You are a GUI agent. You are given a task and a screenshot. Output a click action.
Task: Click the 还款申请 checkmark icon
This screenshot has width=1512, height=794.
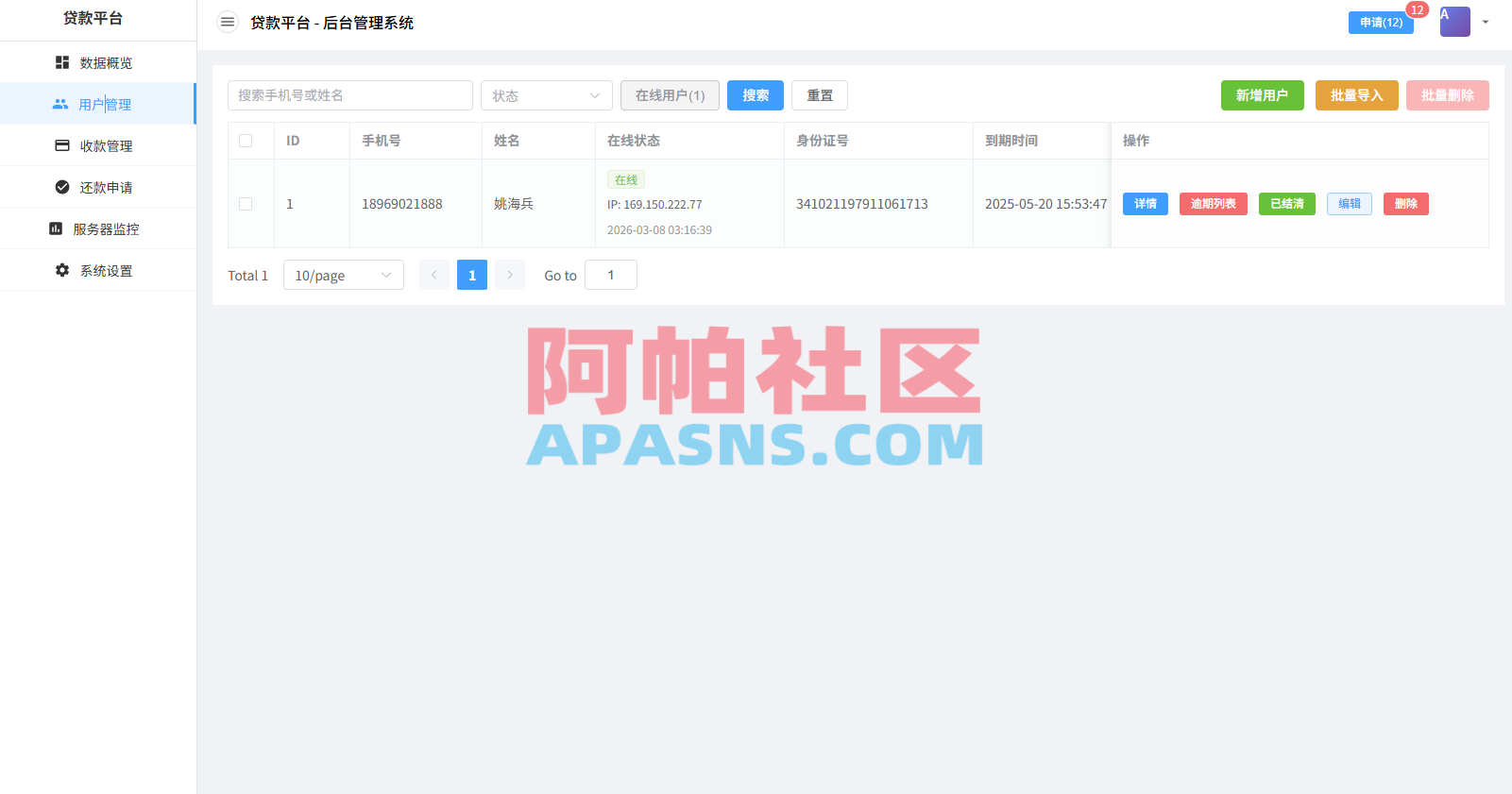click(62, 187)
